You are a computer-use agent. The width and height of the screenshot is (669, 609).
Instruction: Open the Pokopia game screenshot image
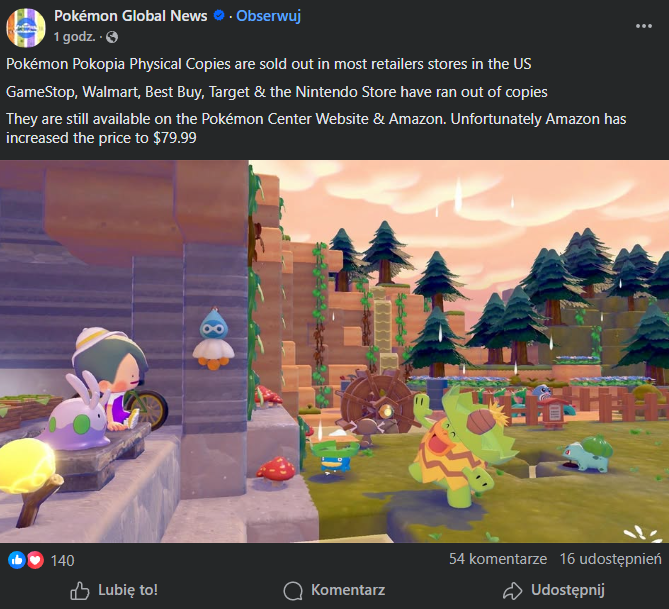(334, 351)
